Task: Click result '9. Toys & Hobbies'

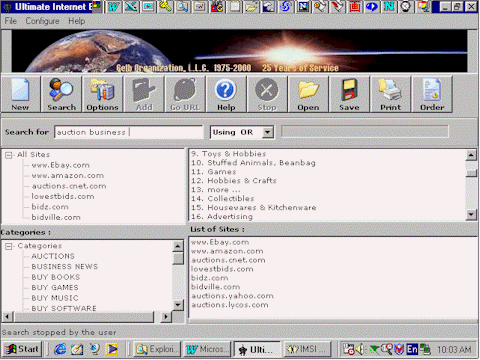Action: pos(229,154)
